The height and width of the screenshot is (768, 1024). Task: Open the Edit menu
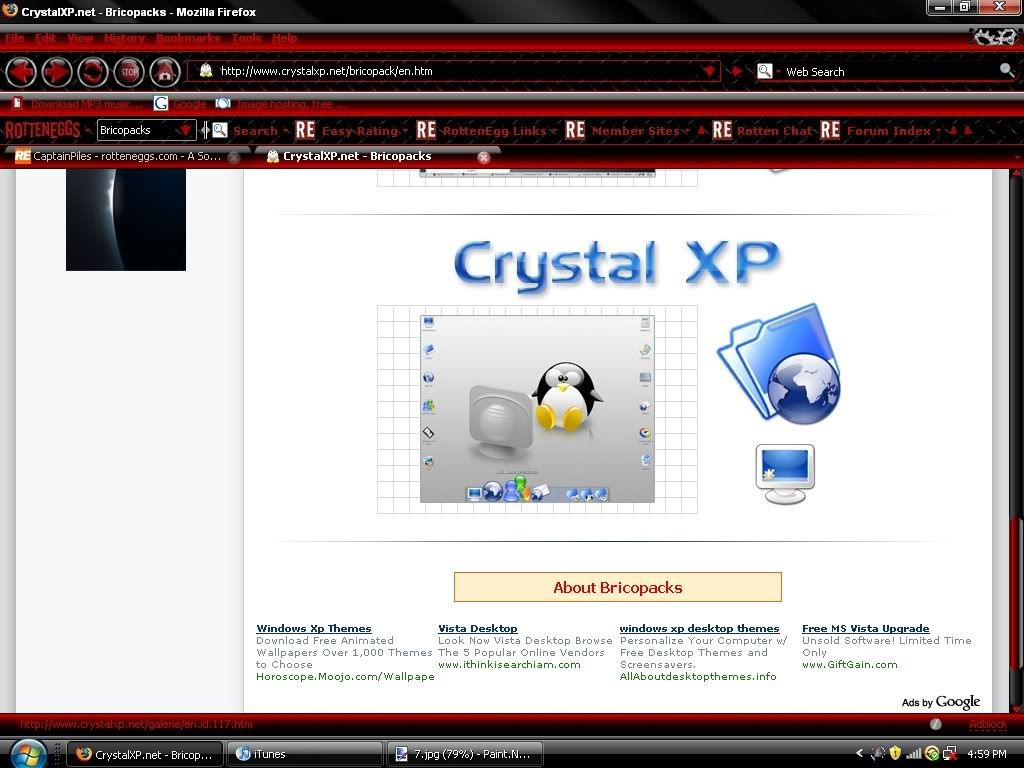pos(45,38)
